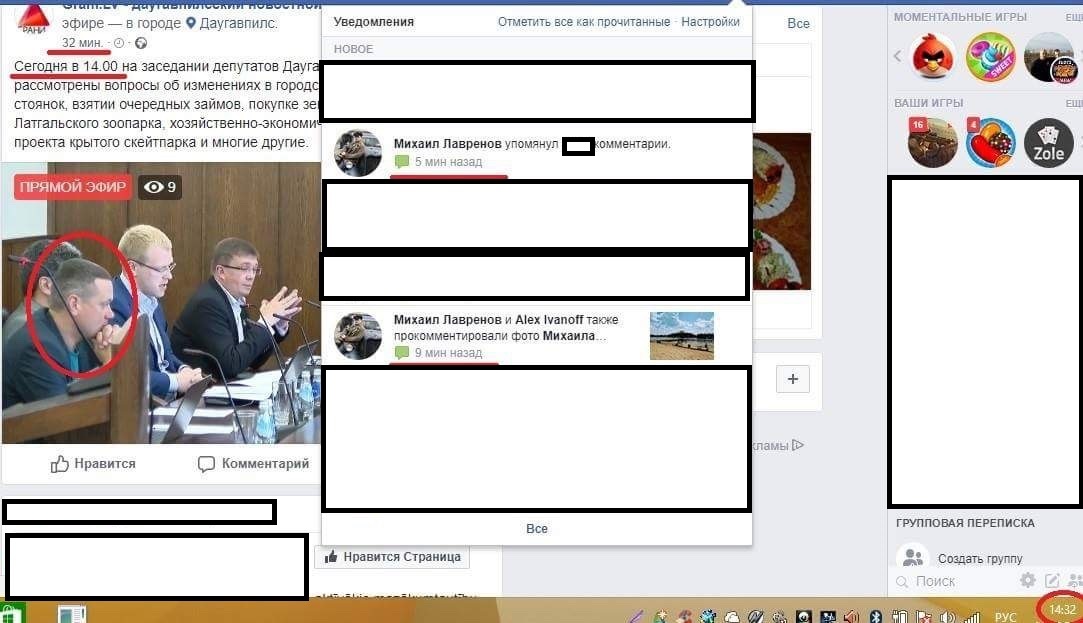
Task: Click Комментарий button under the video
Action: (x=254, y=464)
